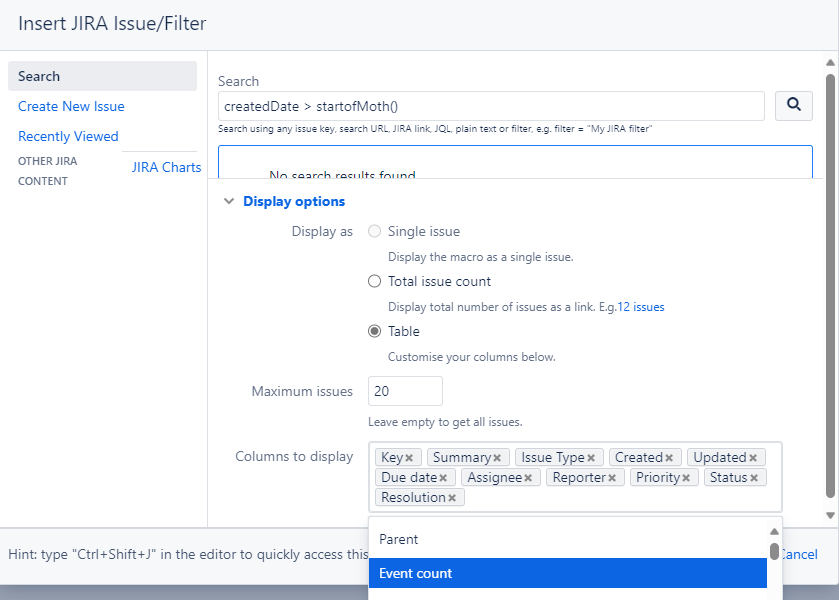839x600 pixels.
Task: Choose Parent from the columns dropdown
Action: [x=568, y=539]
